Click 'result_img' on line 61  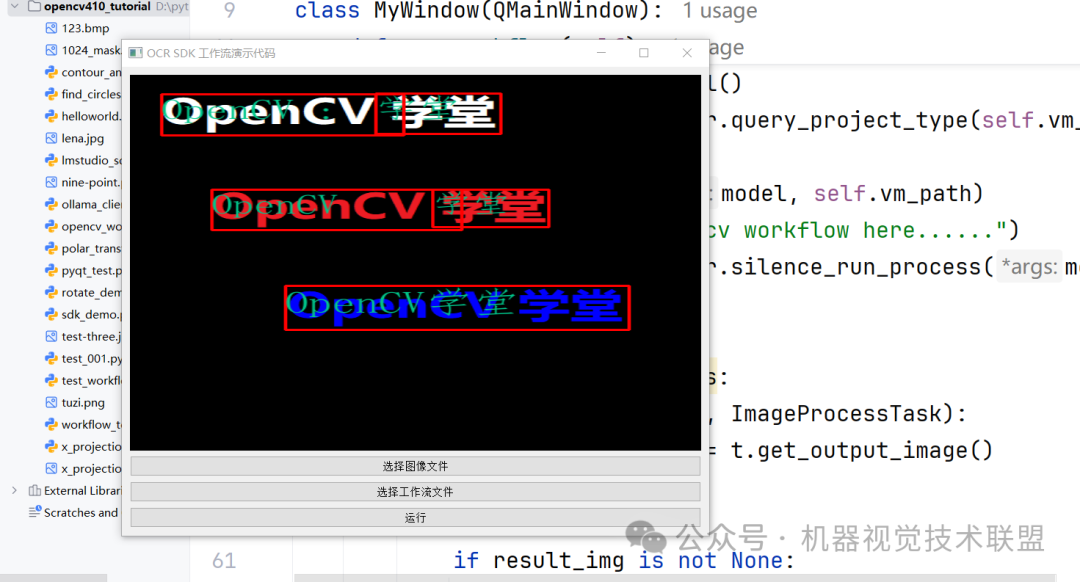(x=558, y=561)
